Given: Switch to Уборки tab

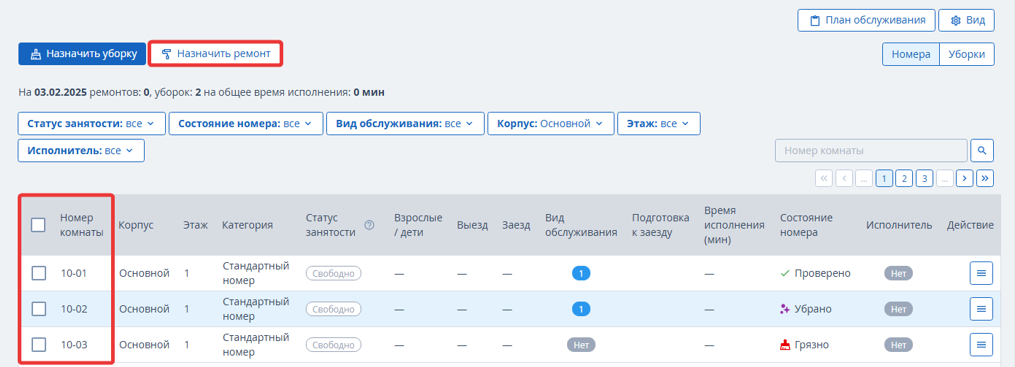Looking at the screenshot, I should tap(966, 54).
